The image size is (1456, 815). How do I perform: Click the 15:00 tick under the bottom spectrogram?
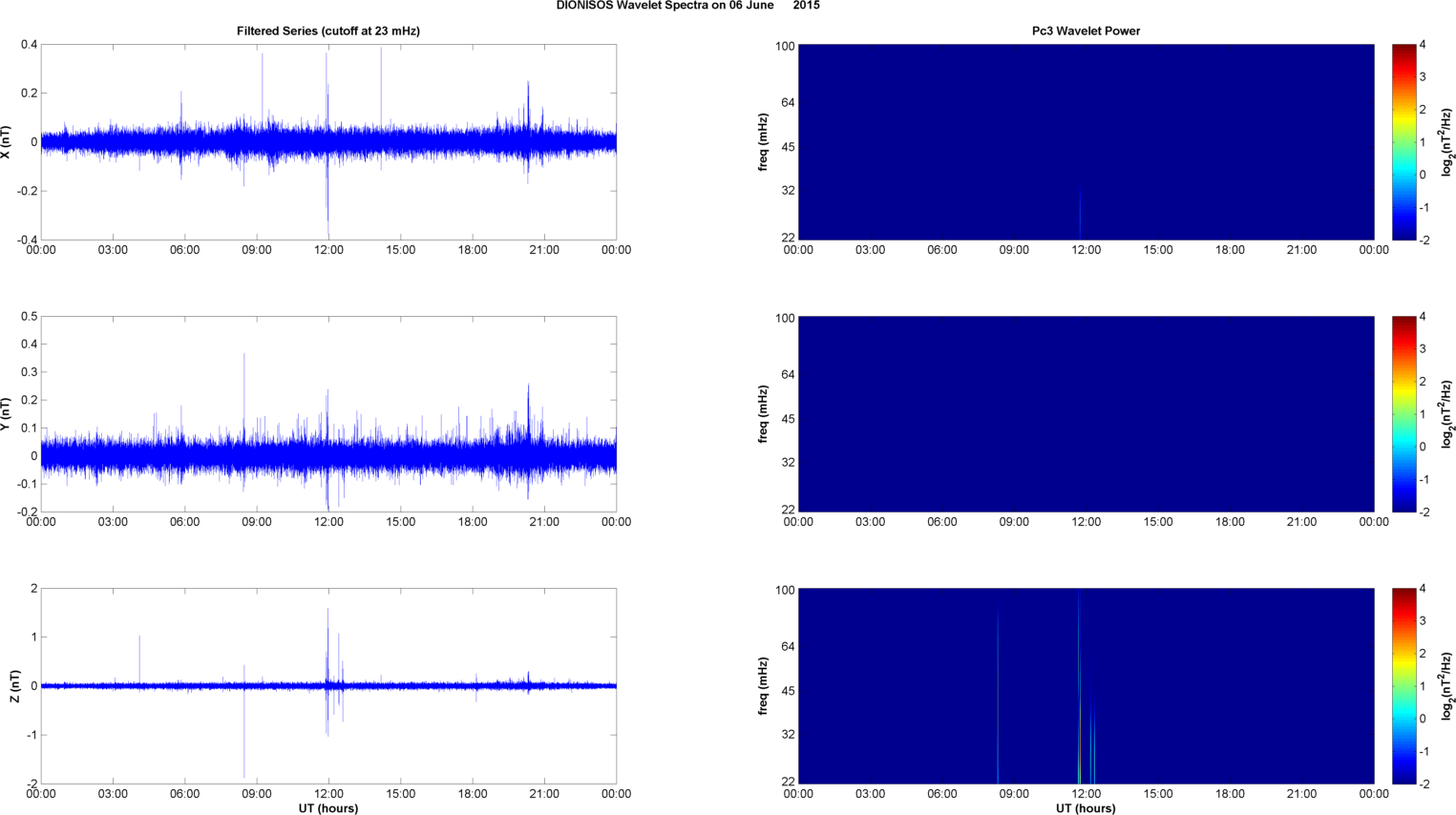1158,794
